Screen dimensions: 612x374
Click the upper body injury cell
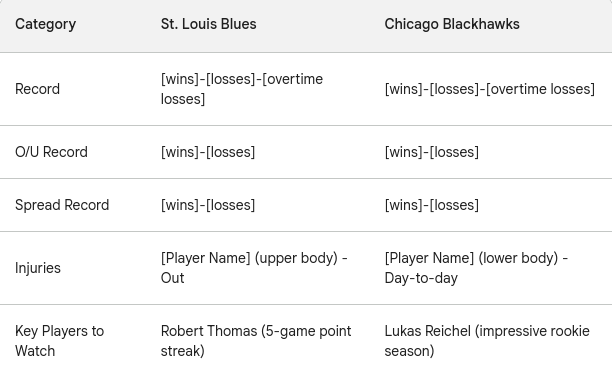254,268
